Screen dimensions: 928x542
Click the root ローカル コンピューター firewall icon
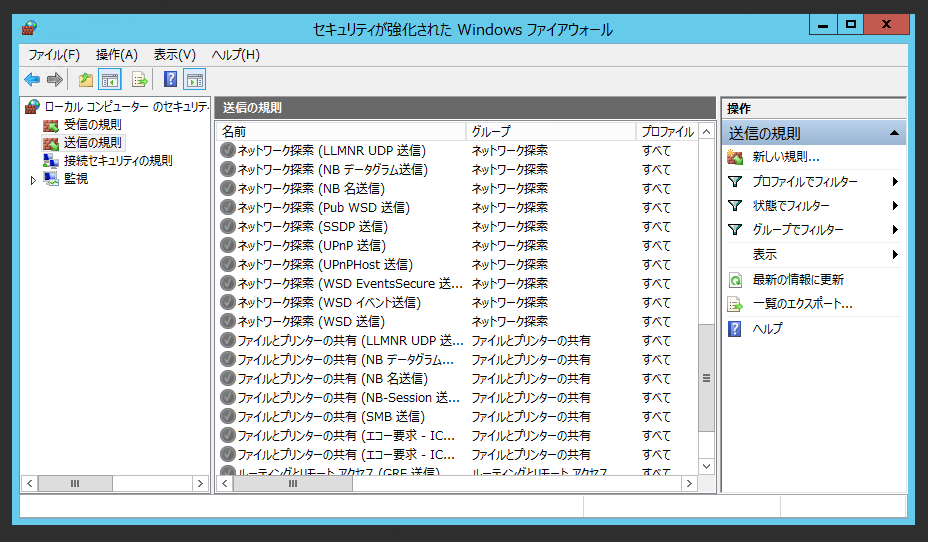coord(33,107)
